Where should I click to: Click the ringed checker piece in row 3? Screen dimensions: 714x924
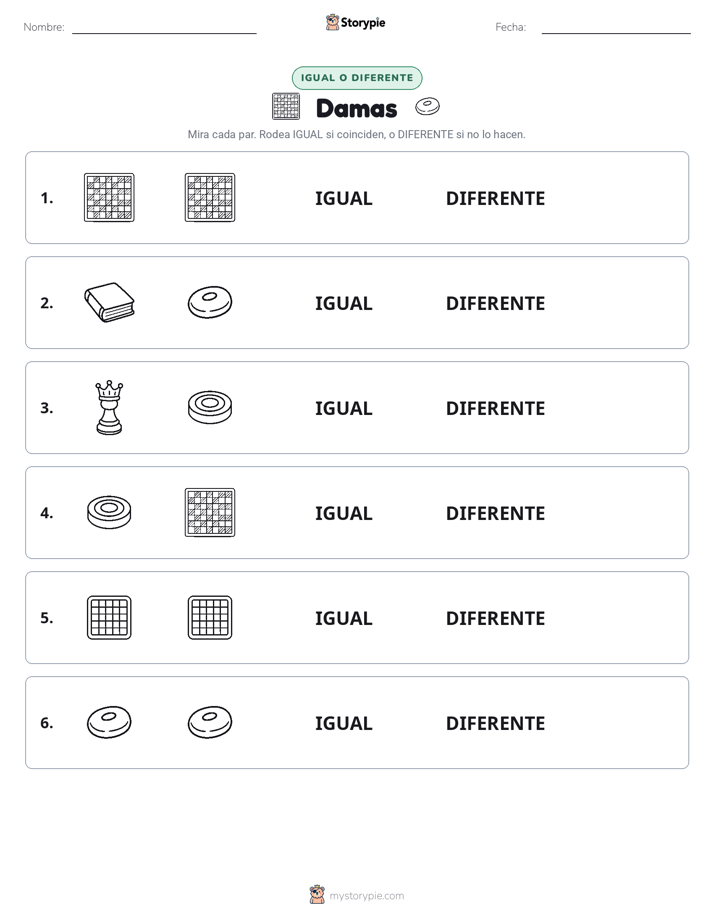coord(210,407)
